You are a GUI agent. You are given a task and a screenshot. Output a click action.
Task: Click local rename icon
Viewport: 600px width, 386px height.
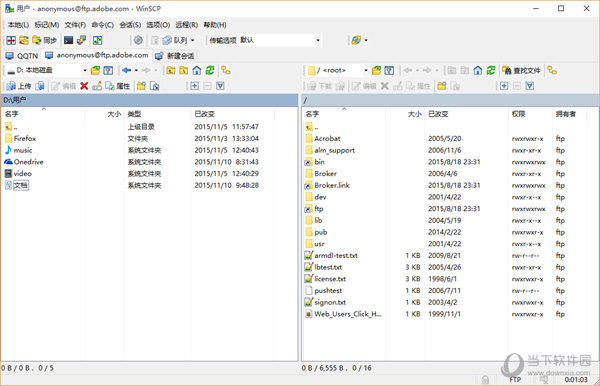(x=97, y=86)
